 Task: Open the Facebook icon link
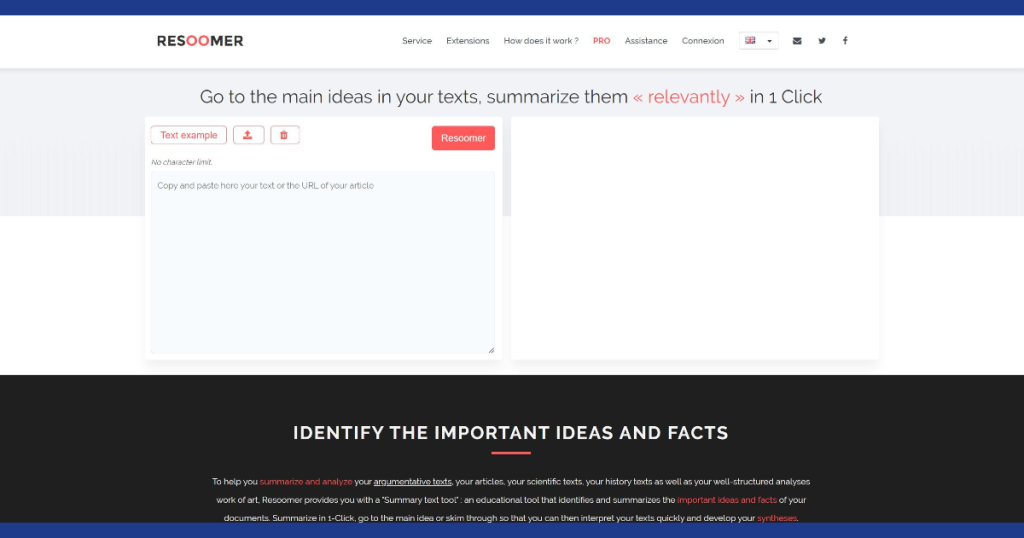pyautogui.click(x=845, y=40)
